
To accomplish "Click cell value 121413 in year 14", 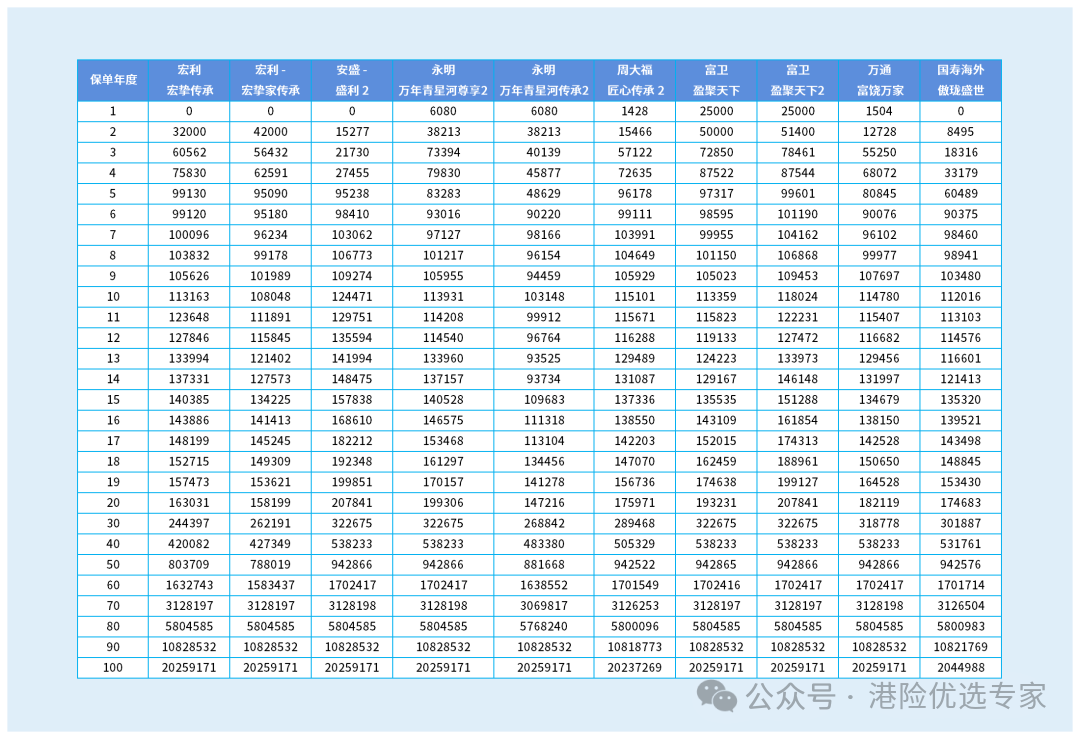I will click(x=960, y=379).
